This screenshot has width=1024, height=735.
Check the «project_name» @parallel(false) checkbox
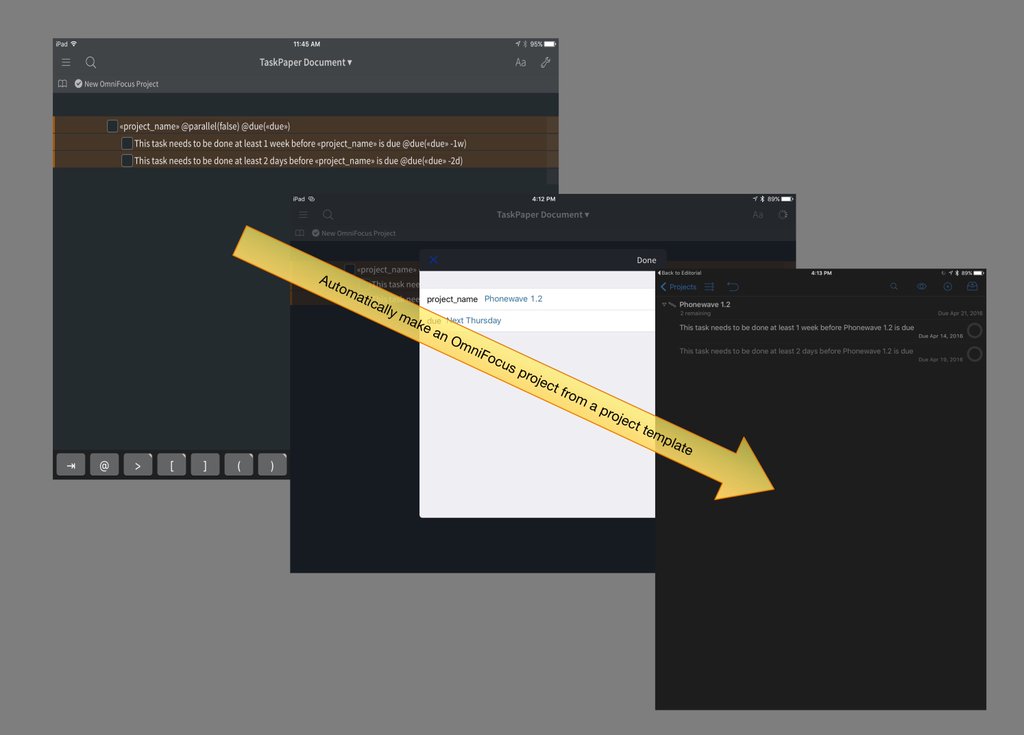coord(112,126)
